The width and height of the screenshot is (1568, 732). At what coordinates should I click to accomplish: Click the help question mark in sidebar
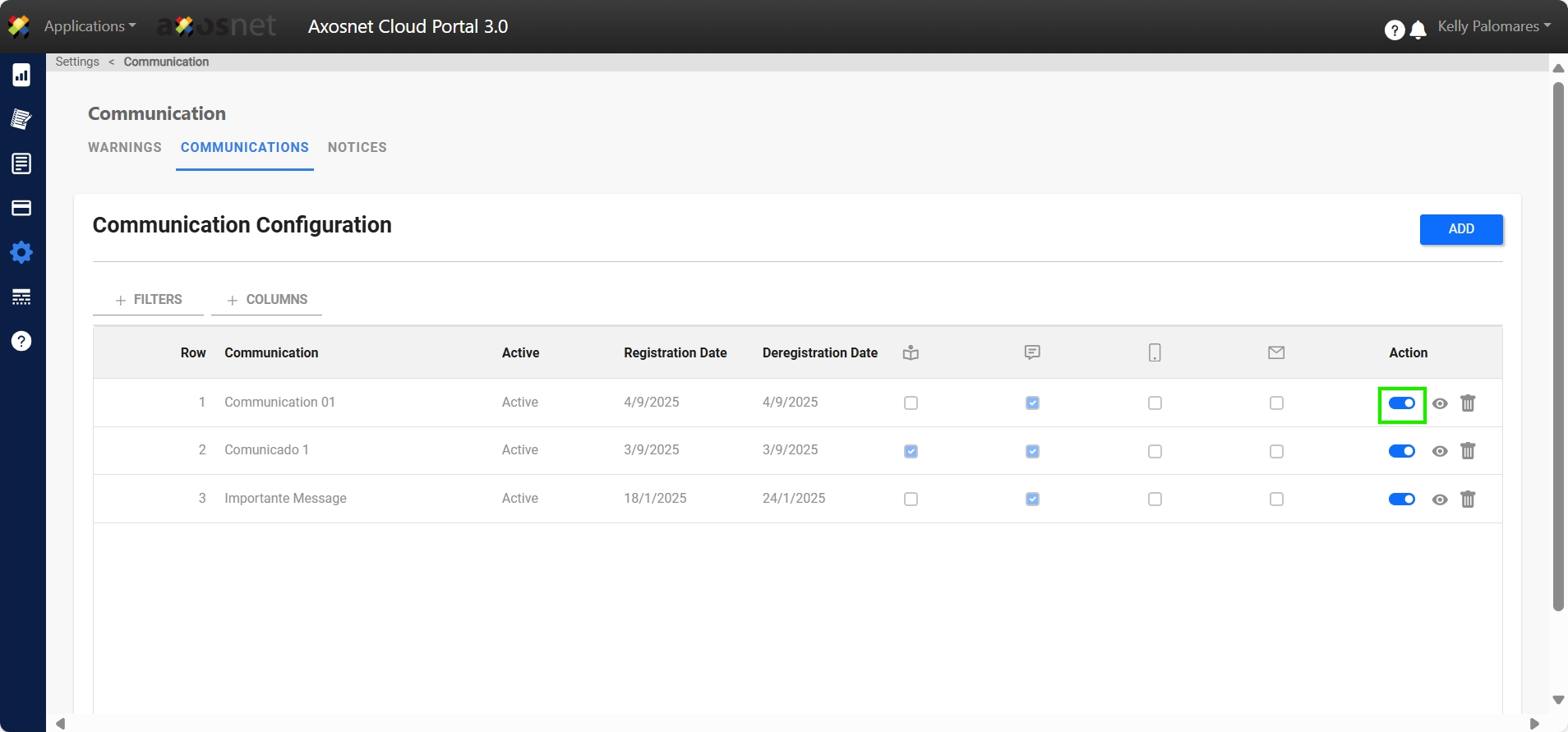click(21, 341)
